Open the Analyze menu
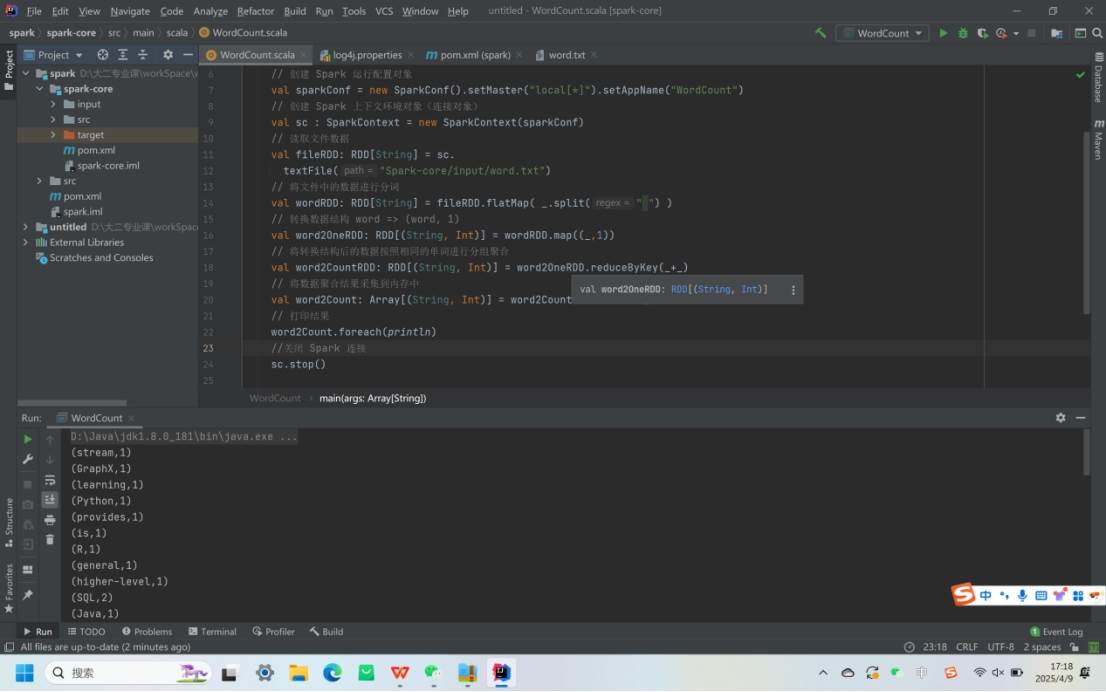Screen dimensions: 1106x692 (210, 11)
